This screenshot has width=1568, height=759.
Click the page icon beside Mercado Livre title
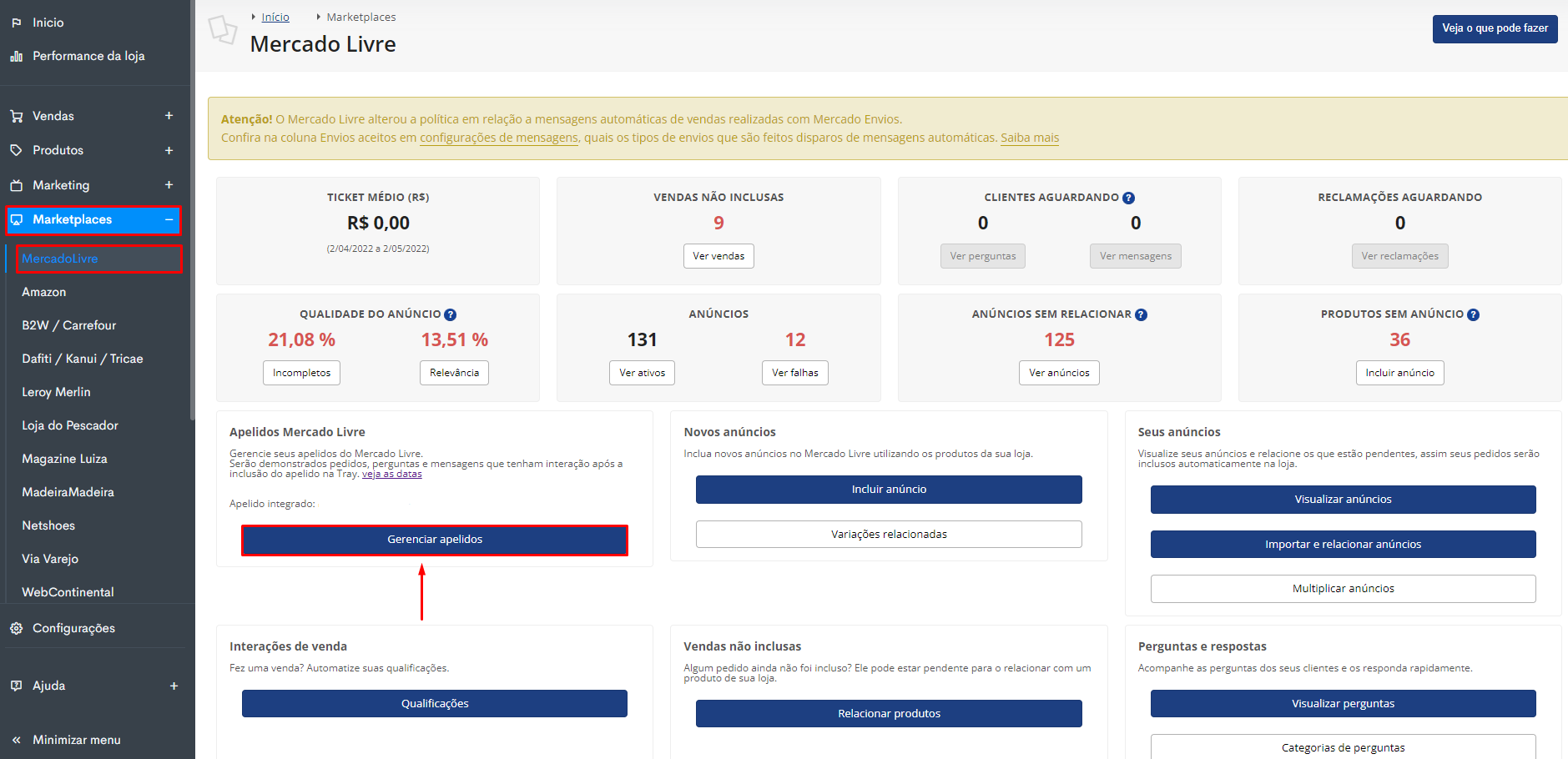[x=223, y=30]
